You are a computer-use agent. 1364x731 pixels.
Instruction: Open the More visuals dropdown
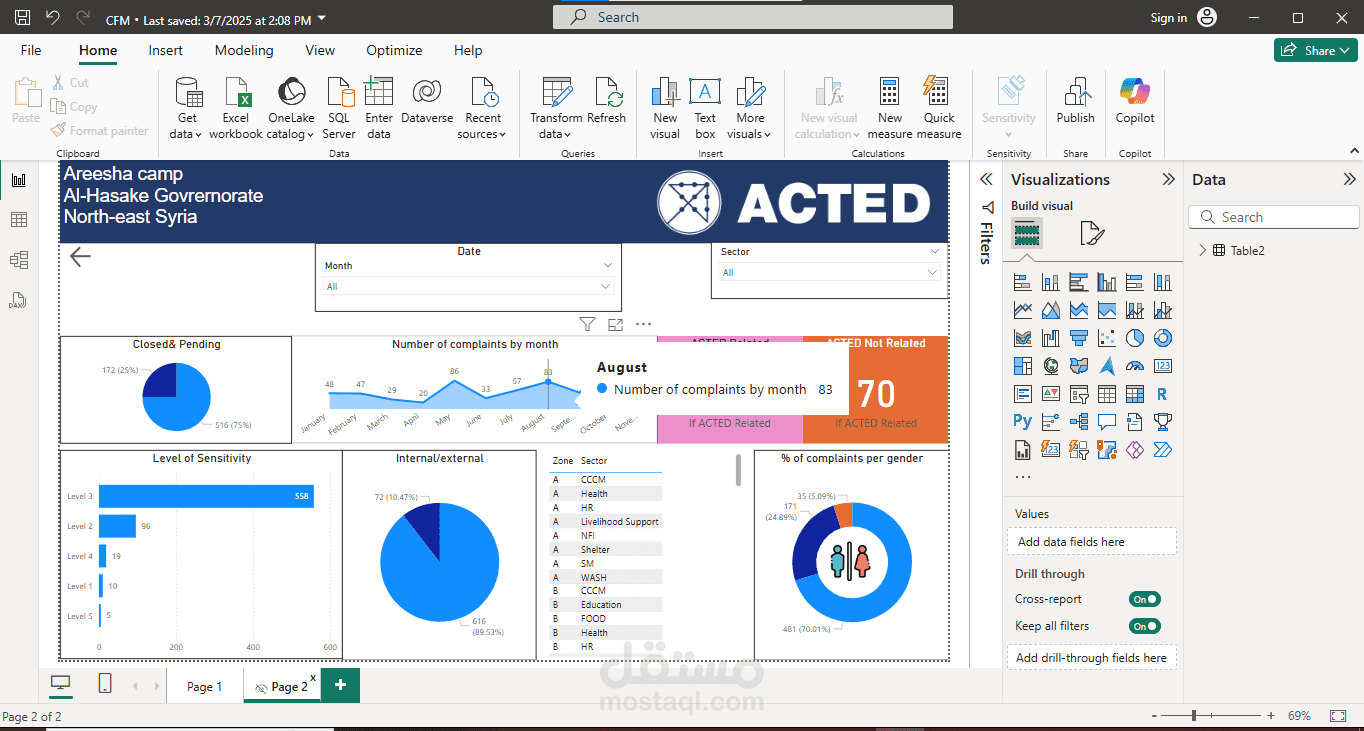[750, 108]
